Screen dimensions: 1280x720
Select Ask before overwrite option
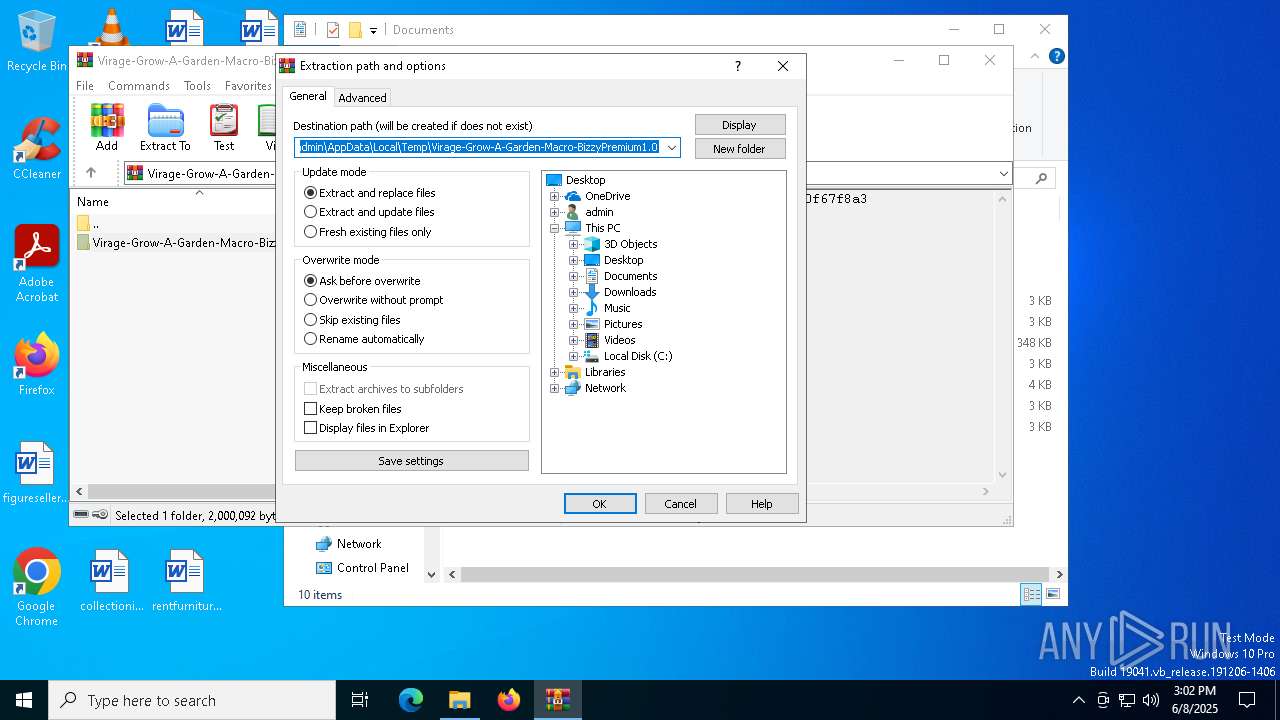tap(362, 281)
